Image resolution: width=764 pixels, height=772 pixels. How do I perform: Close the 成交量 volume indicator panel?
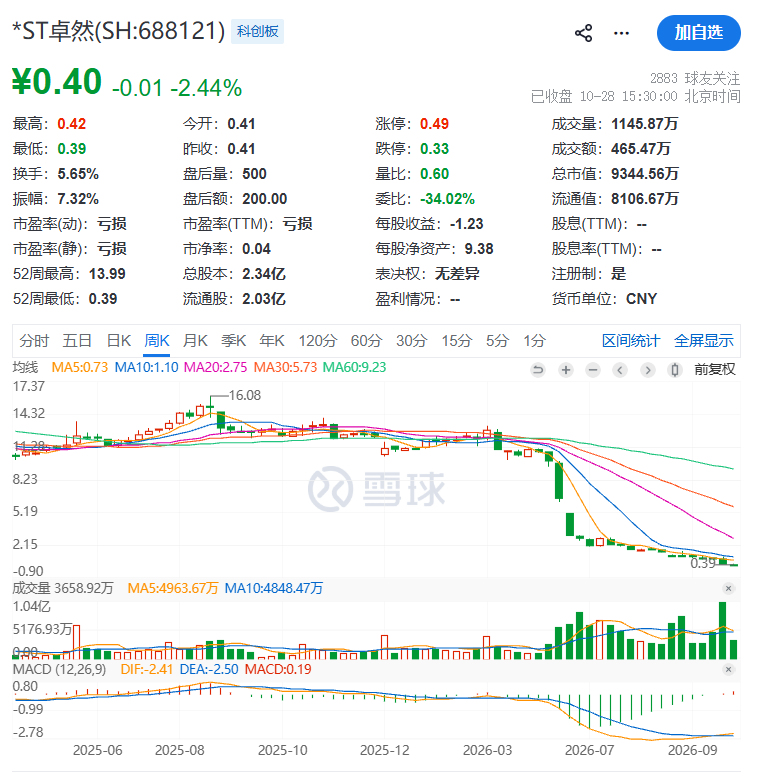pyautogui.click(x=729, y=588)
